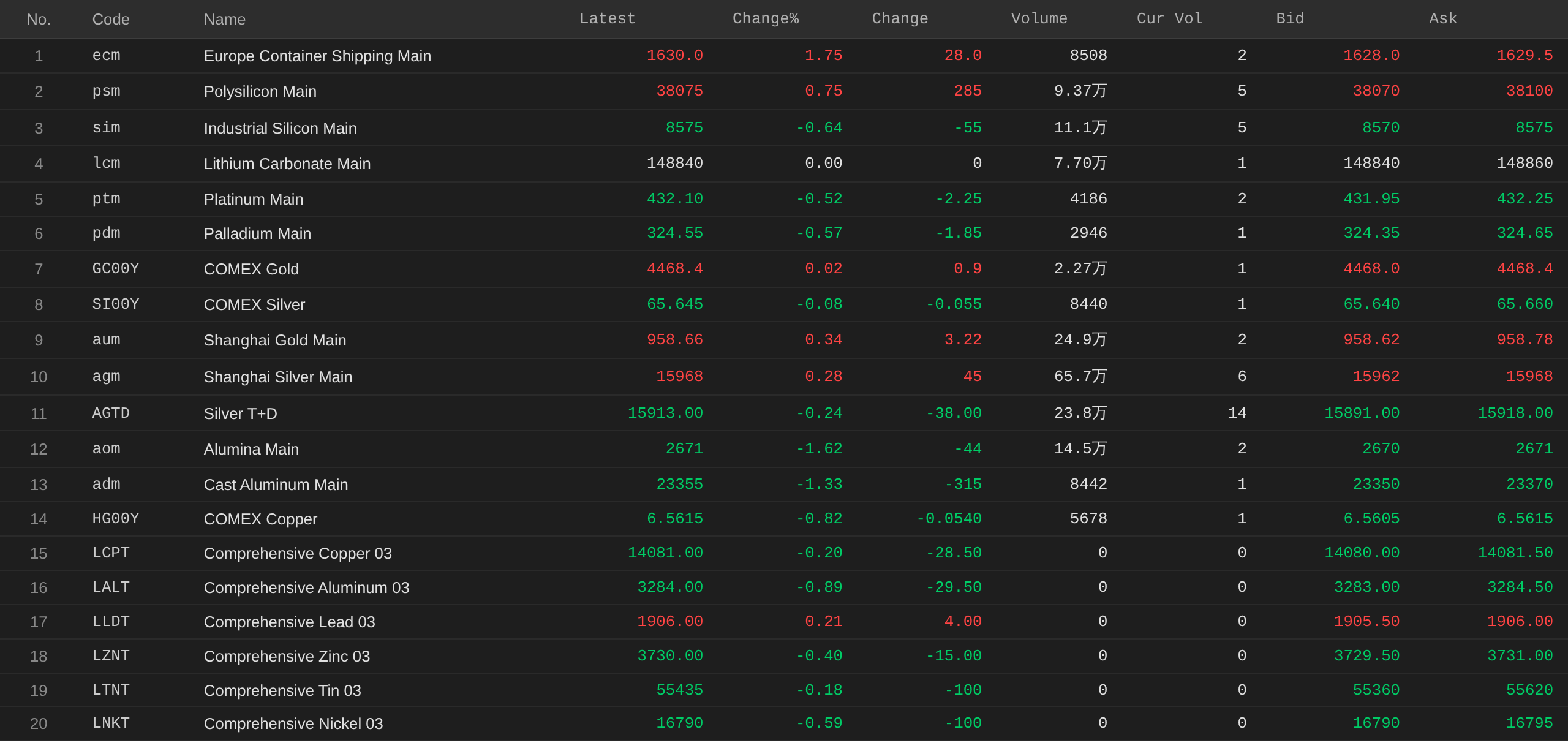Click the ecm contract code
This screenshot has height=751, width=1568.
[x=106, y=56]
